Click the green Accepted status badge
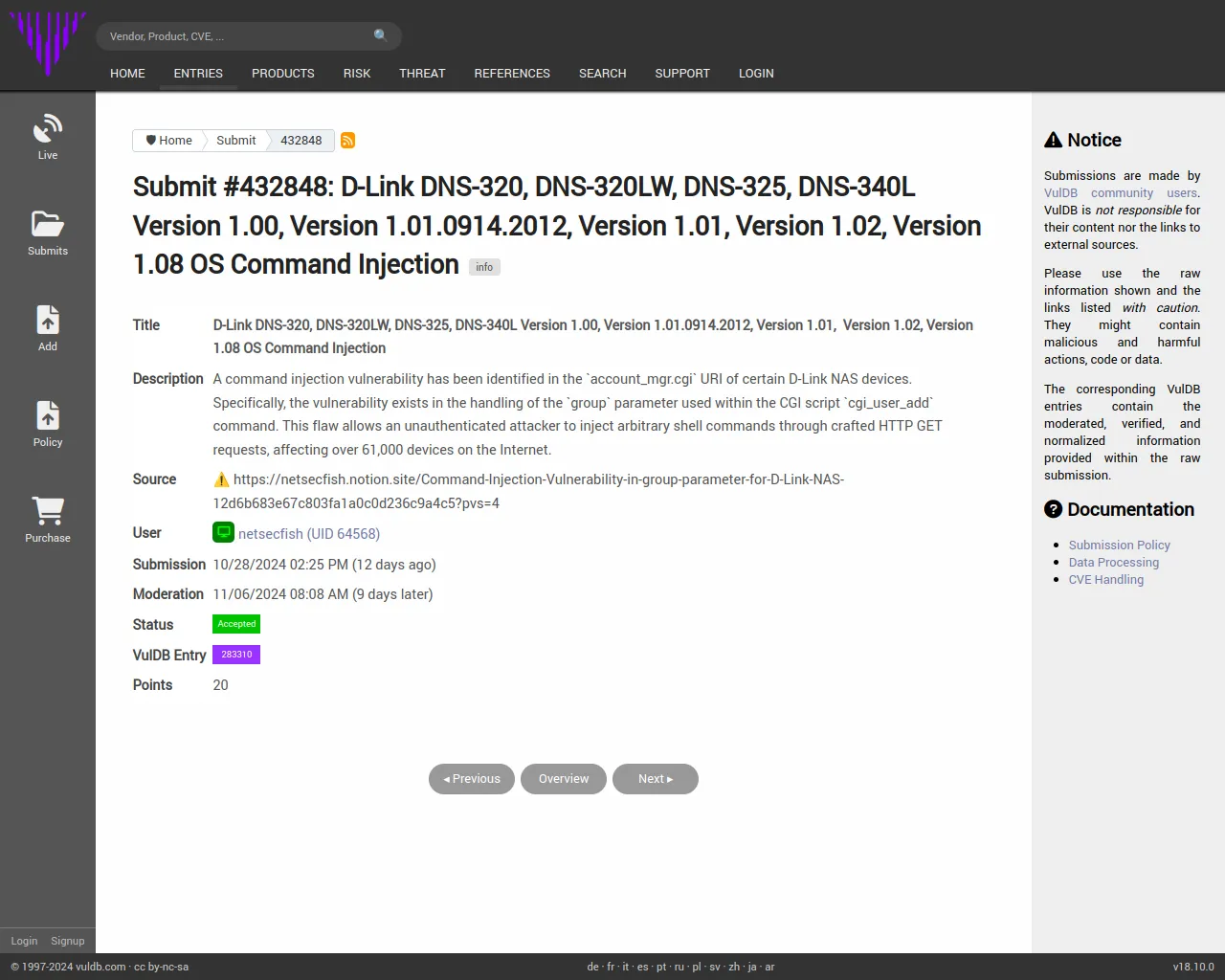Viewport: 1225px width, 980px height. point(236,624)
